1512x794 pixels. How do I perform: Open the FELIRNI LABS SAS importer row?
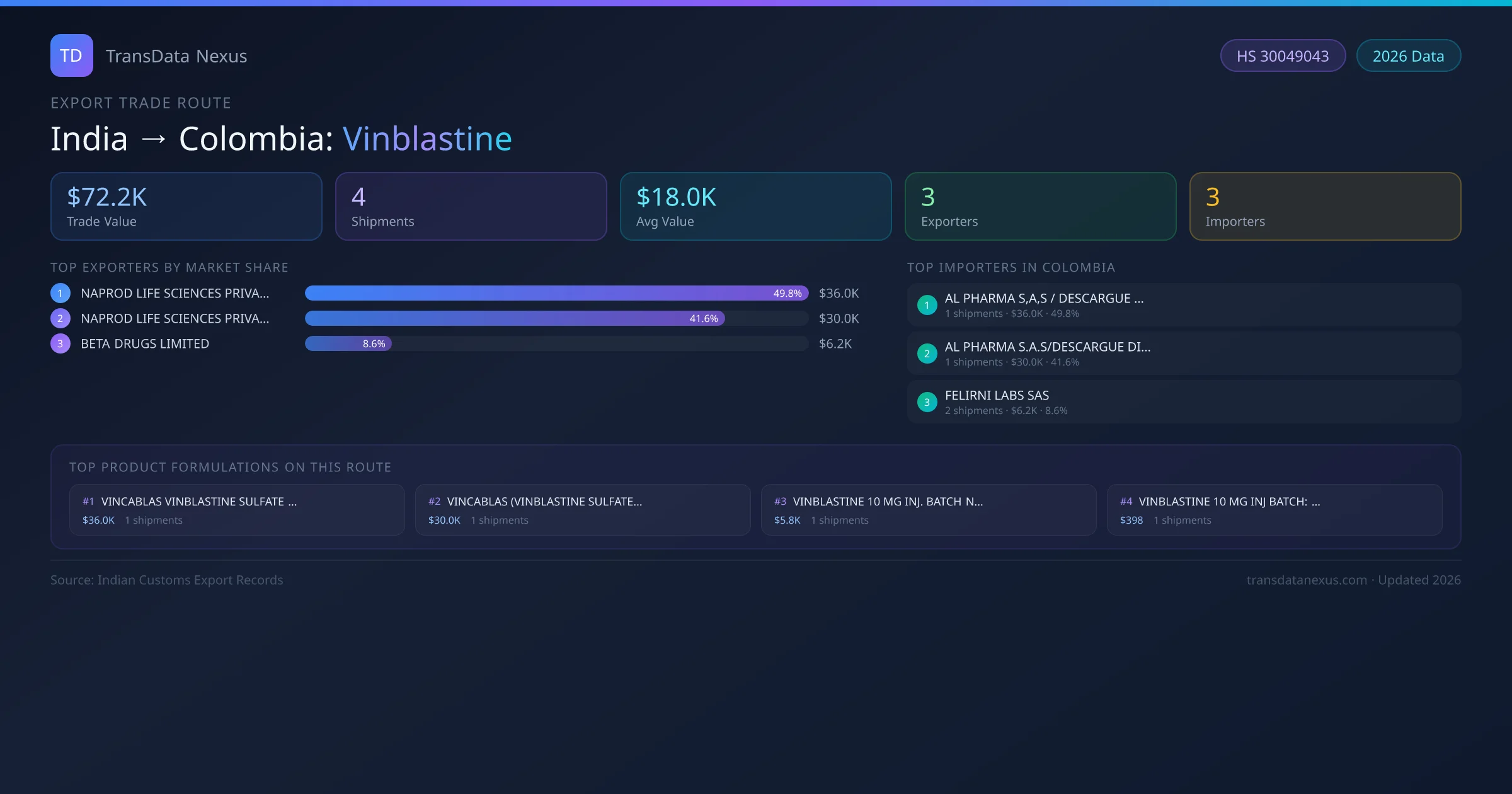[x=1184, y=402]
